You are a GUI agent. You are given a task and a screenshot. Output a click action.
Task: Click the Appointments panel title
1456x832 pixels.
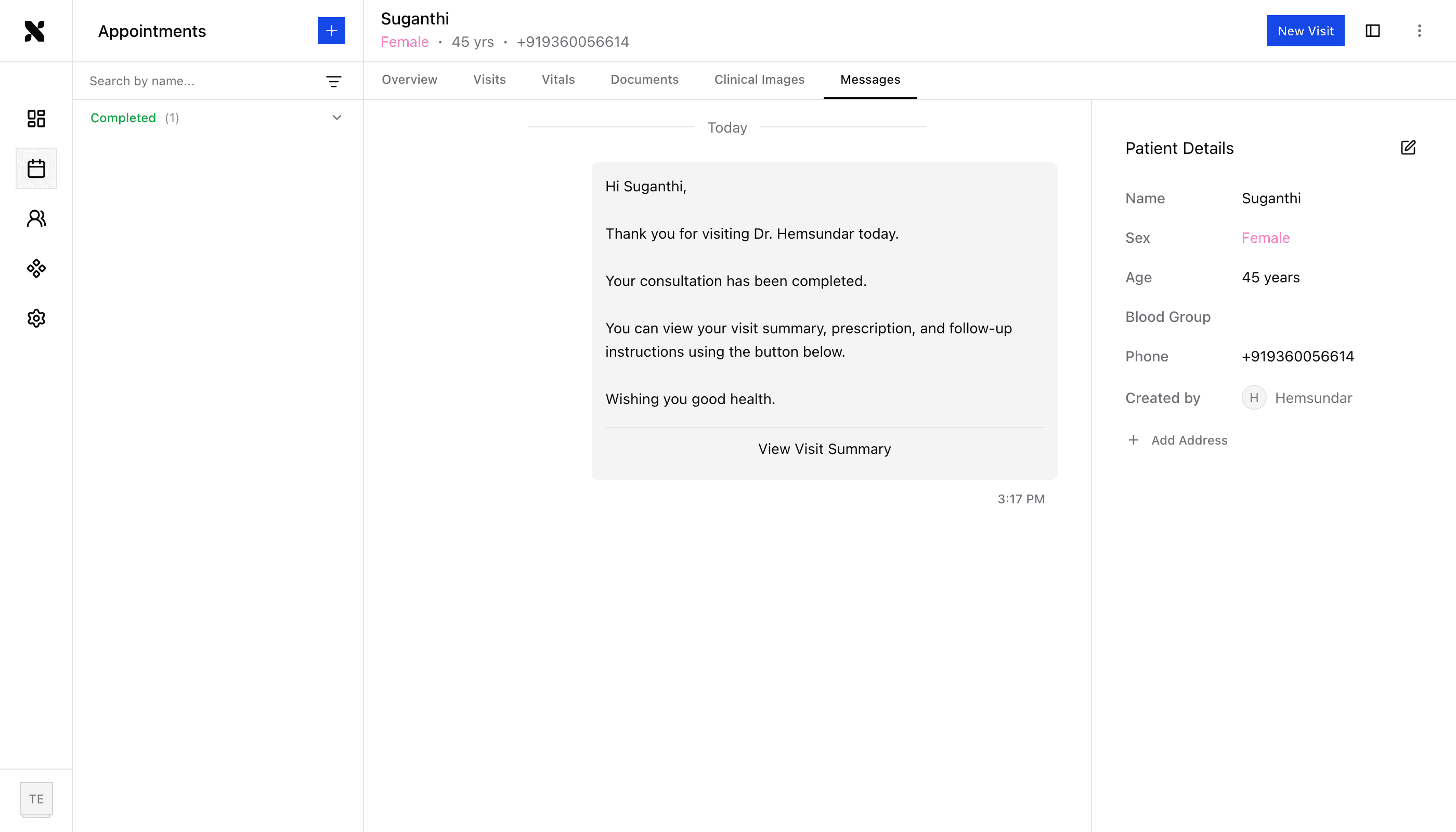pos(152,31)
